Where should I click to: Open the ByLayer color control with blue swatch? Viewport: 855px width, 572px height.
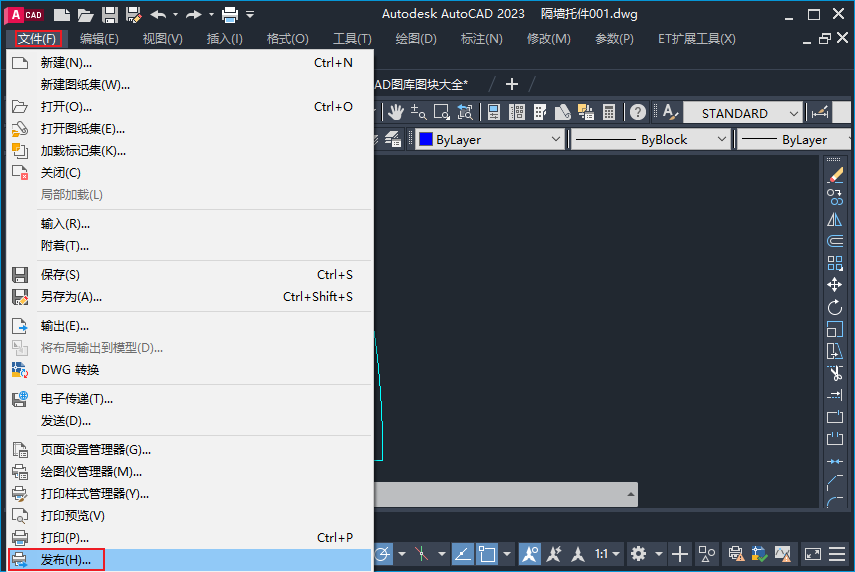point(490,140)
